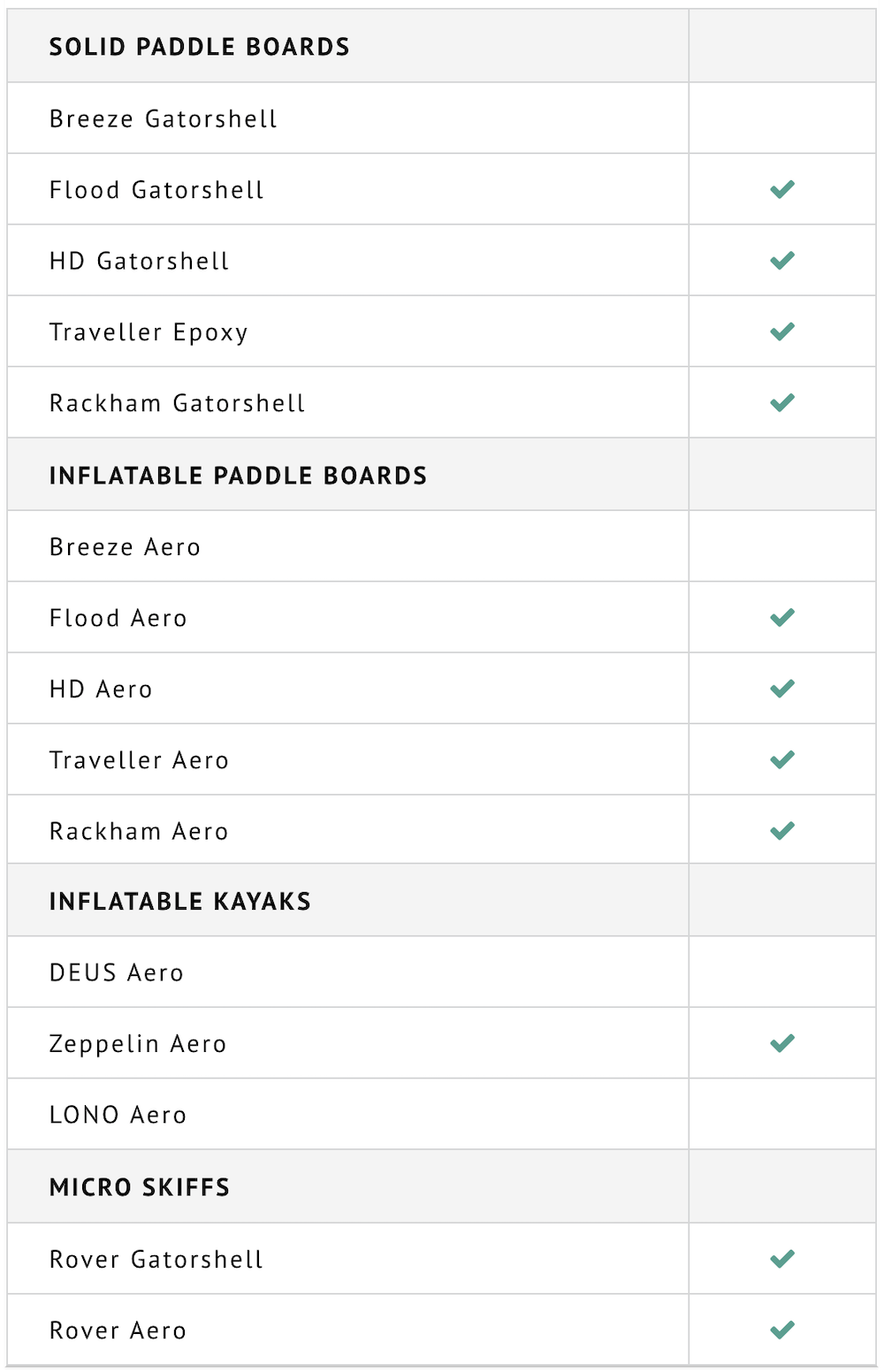Click the Rover Gatorshell checkmark
Image resolution: width=884 pixels, height=1372 pixels.
[782, 1259]
